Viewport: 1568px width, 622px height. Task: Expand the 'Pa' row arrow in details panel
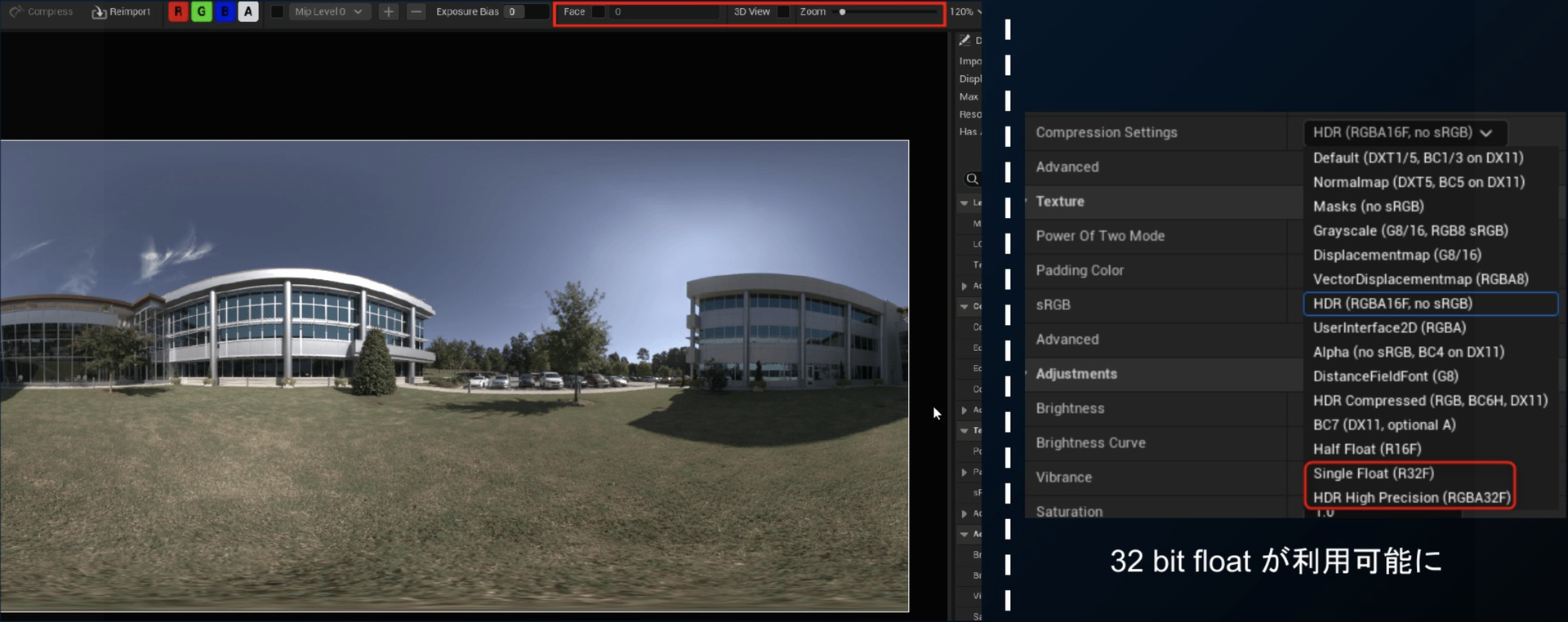pos(964,472)
